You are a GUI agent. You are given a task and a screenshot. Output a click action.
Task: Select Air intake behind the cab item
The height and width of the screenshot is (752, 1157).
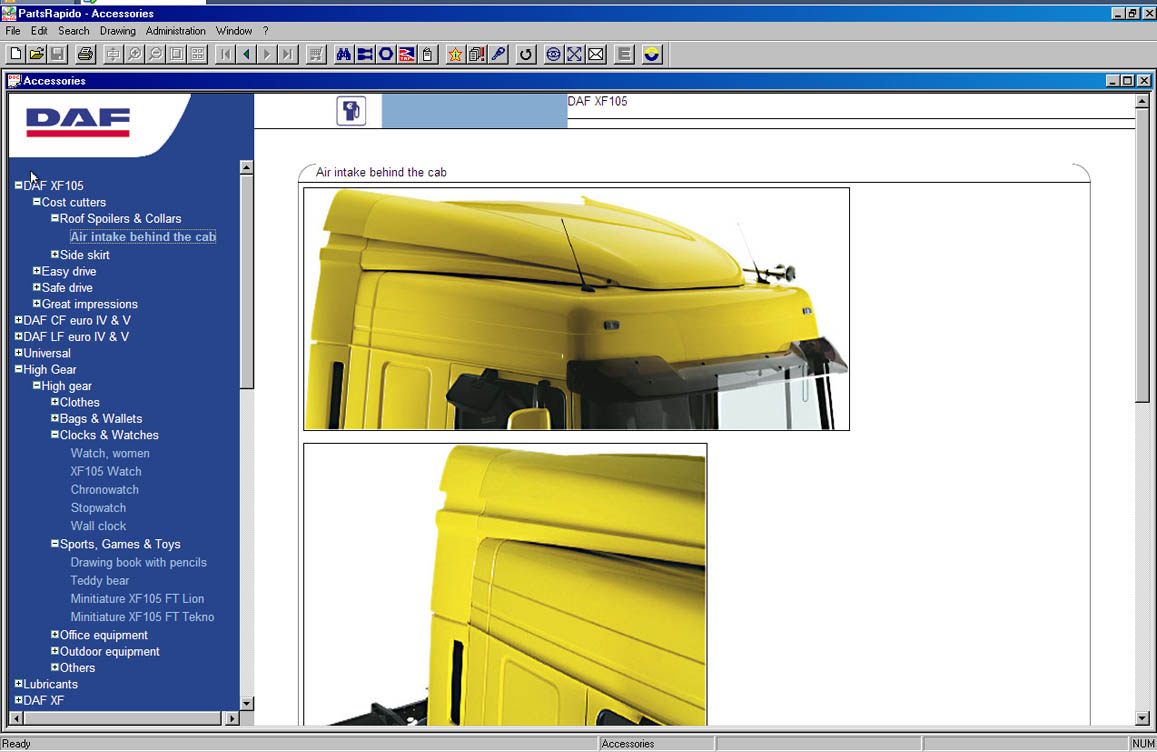[143, 237]
